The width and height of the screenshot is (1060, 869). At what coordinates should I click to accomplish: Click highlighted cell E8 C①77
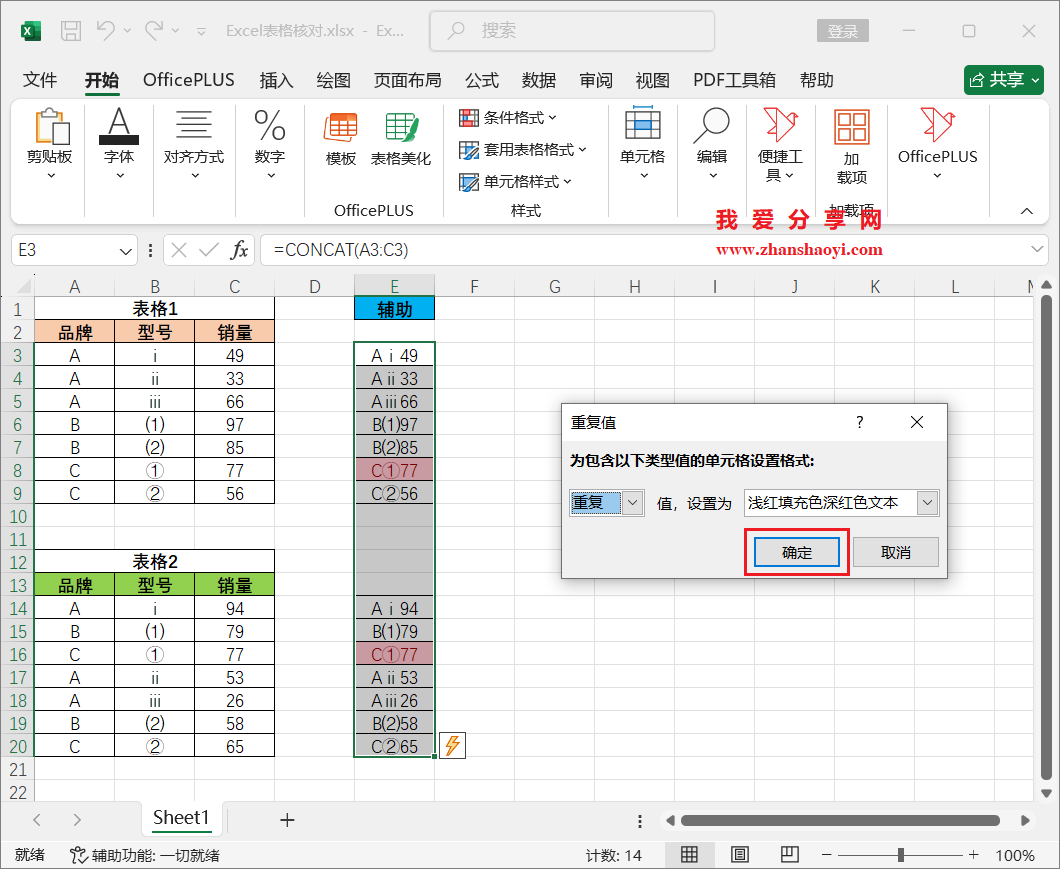pyautogui.click(x=394, y=470)
